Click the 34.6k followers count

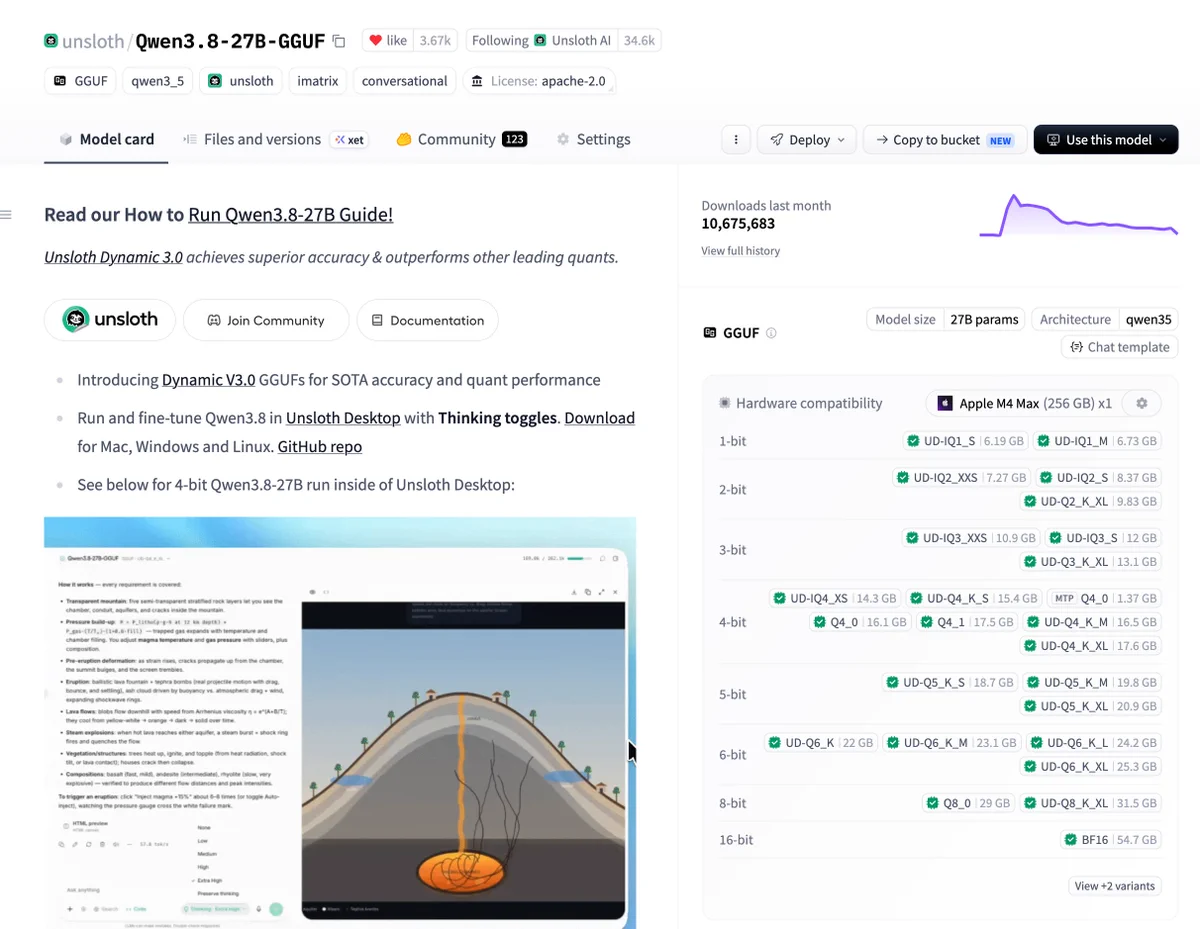pos(639,41)
